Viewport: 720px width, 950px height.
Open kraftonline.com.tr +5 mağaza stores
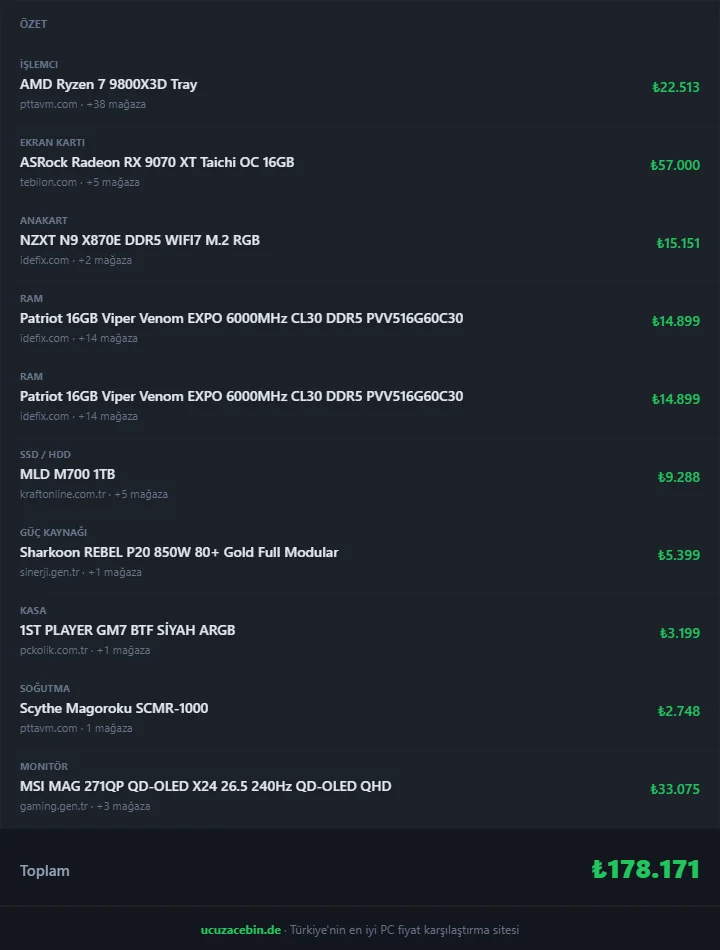point(93,494)
